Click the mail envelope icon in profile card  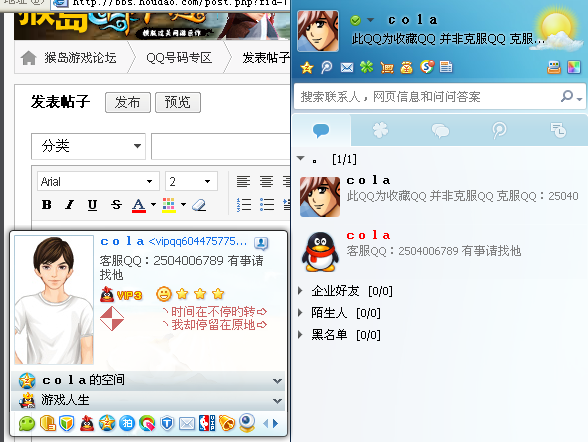(187, 424)
